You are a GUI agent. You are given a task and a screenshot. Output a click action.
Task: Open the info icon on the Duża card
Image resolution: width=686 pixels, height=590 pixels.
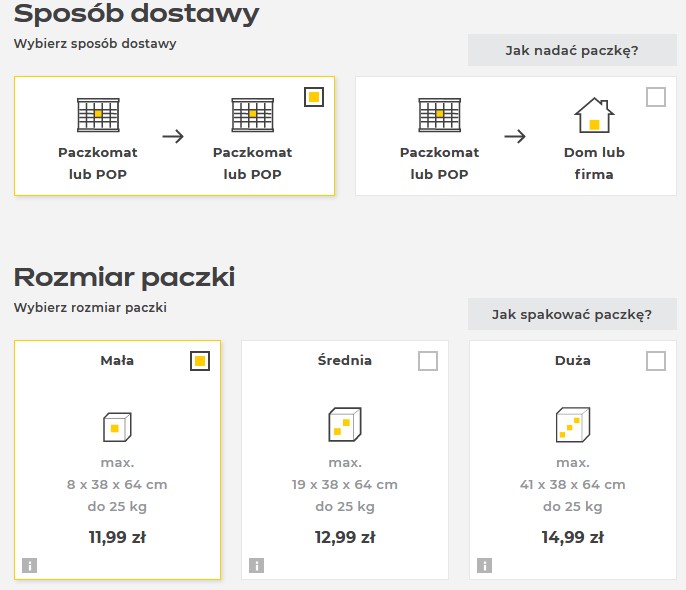point(484,565)
